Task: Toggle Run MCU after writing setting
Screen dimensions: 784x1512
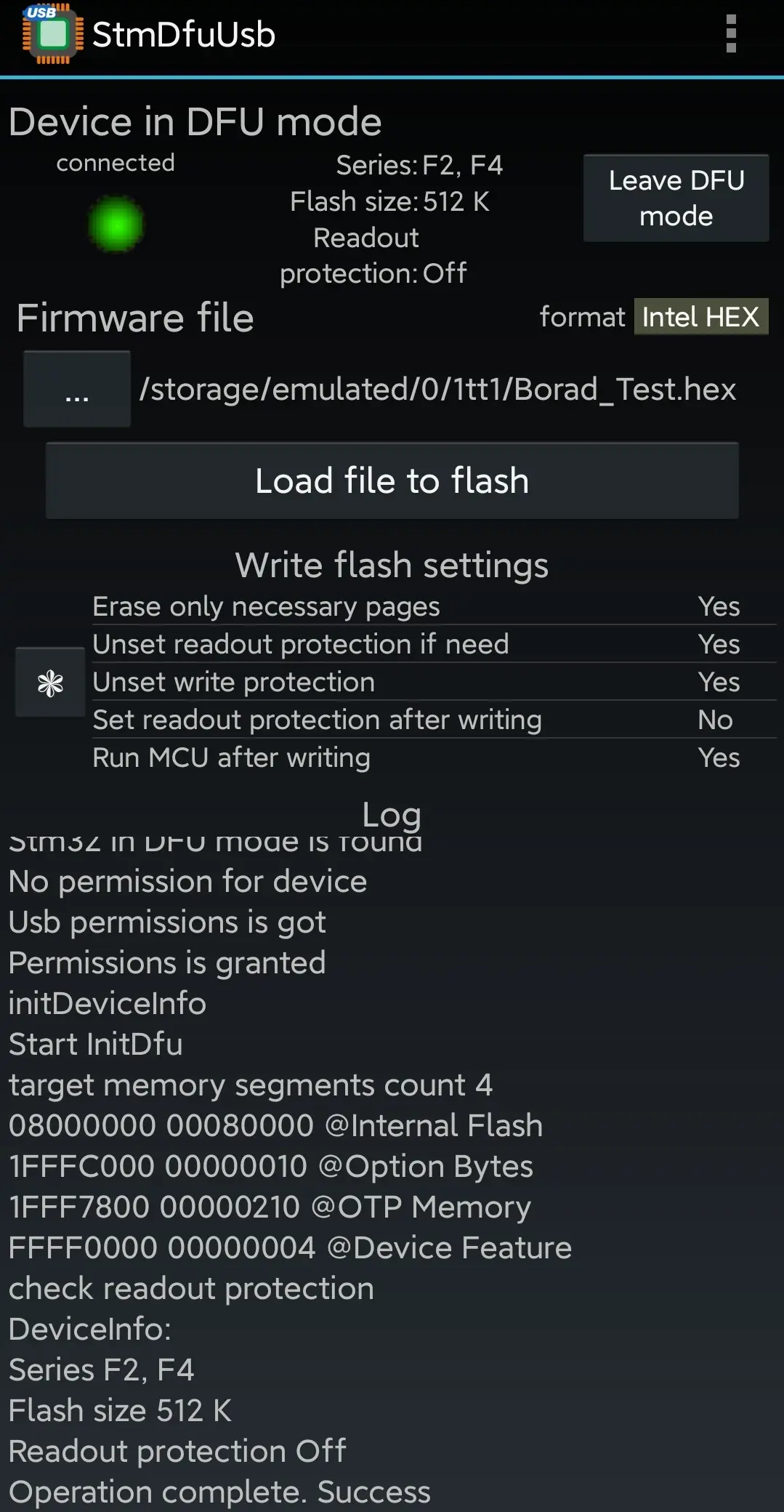Action: pos(433,757)
